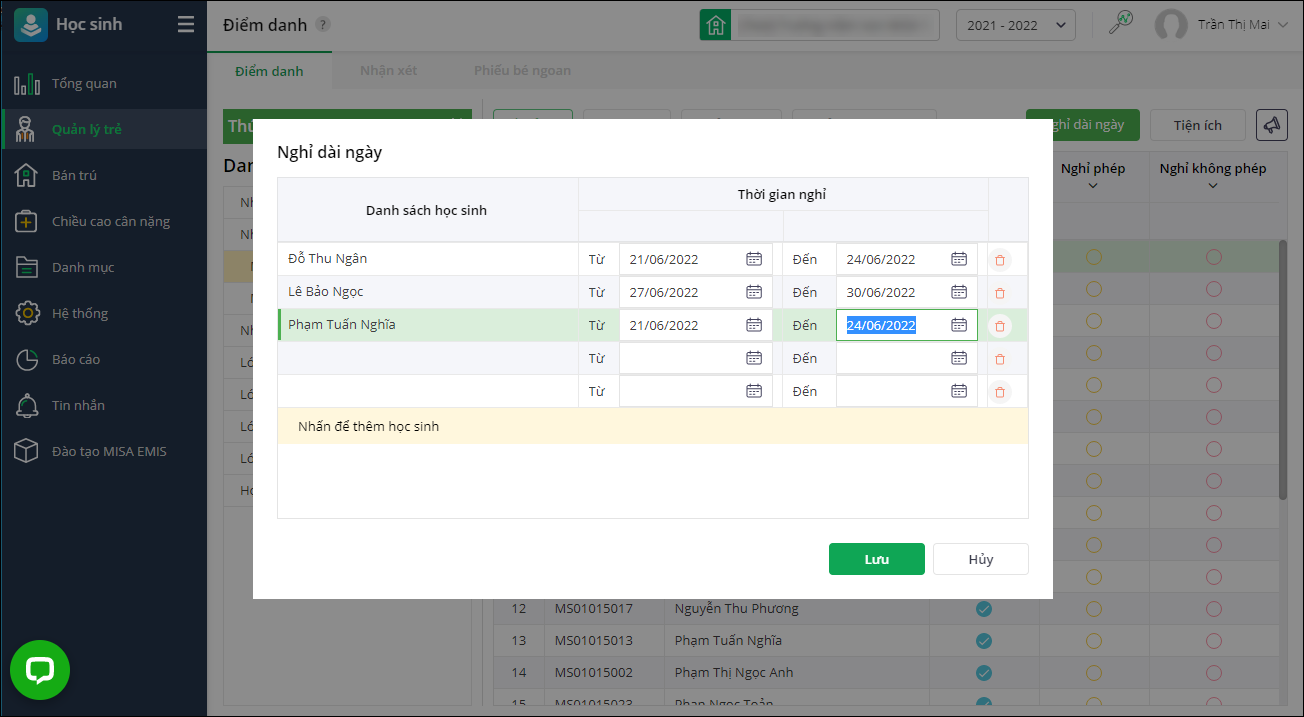Screen dimensions: 1304x717
Task: Collapse sidebar with hamburger menu icon
Action: pos(186,25)
